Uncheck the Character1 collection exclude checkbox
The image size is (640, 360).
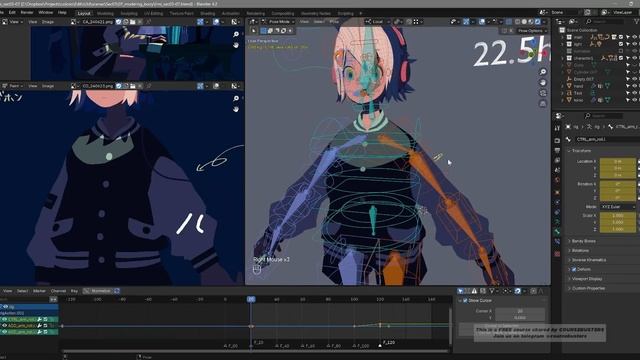[621, 58]
